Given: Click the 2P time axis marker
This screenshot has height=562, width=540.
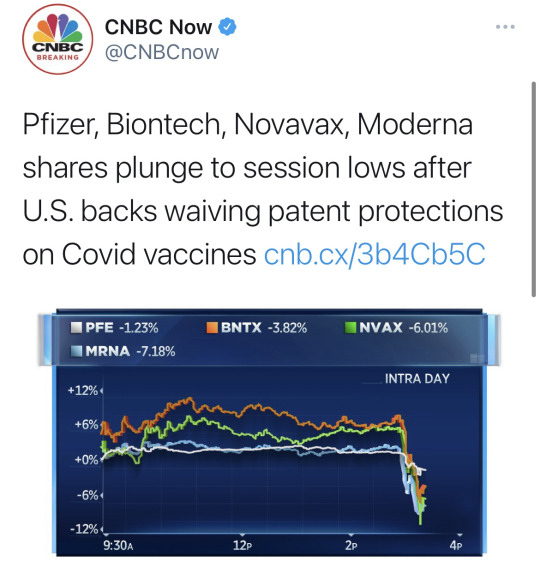Looking at the screenshot, I should 351,546.
